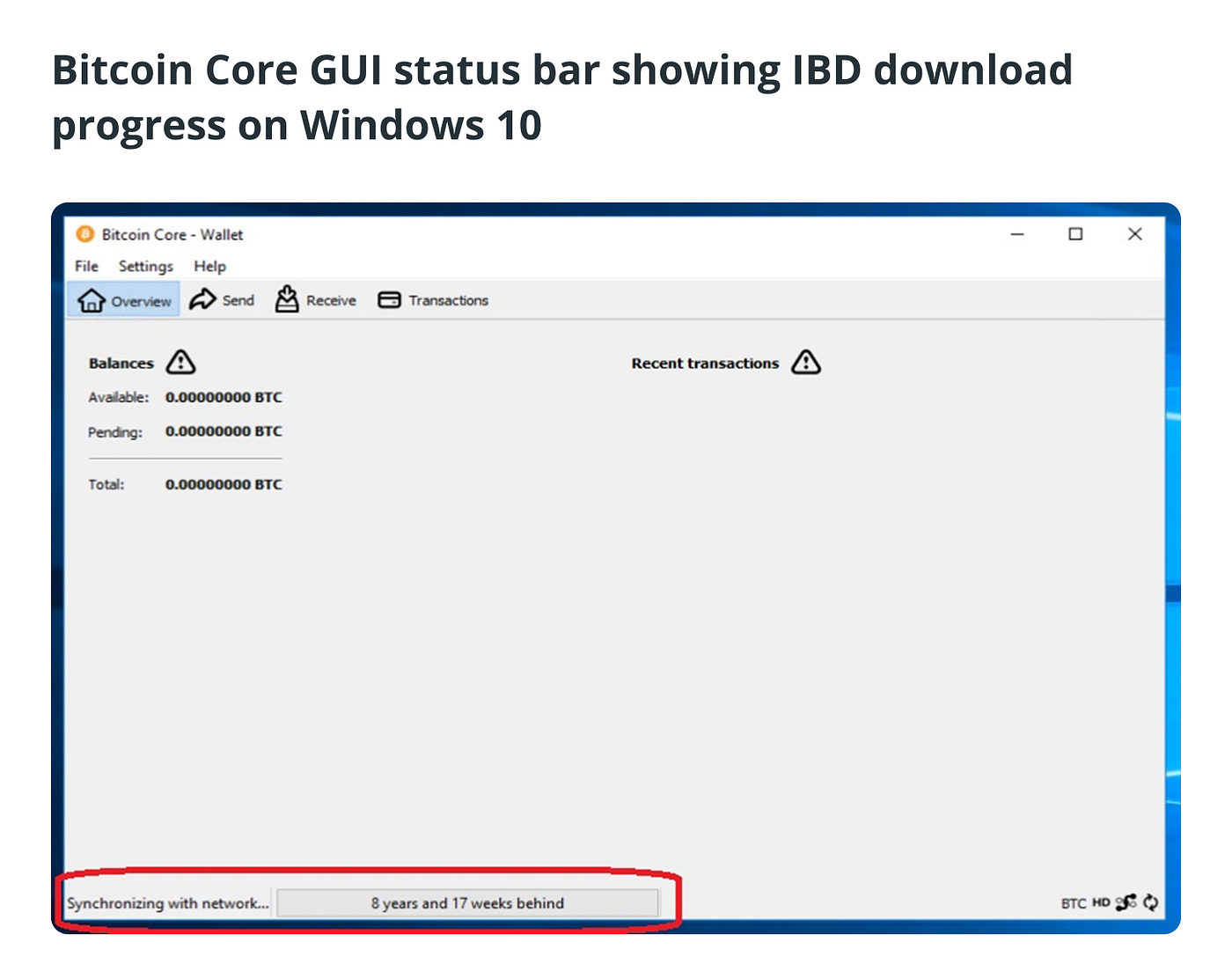This screenshot has width=1232, height=964.
Task: Open the BTC unit selector in status bar
Action: point(1074,903)
